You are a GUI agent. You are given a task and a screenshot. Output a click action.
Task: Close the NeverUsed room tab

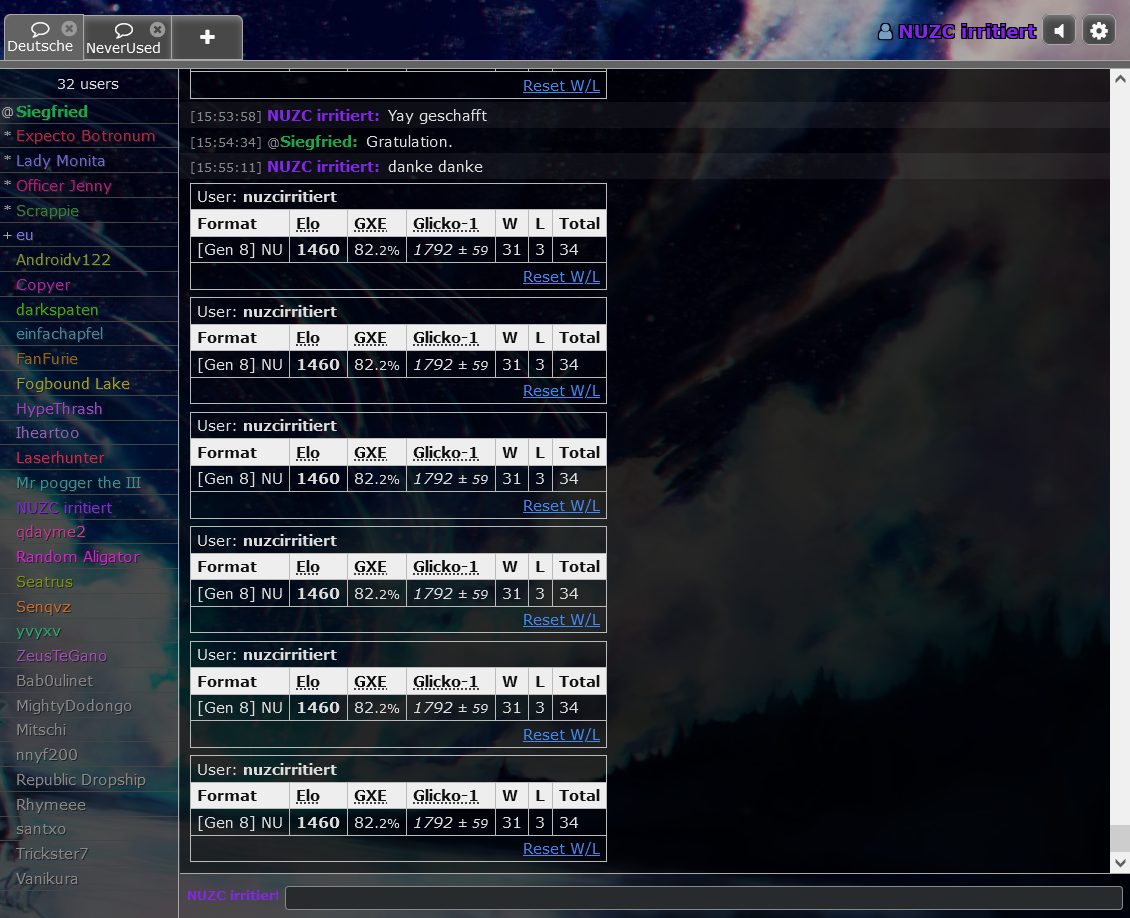tap(157, 30)
